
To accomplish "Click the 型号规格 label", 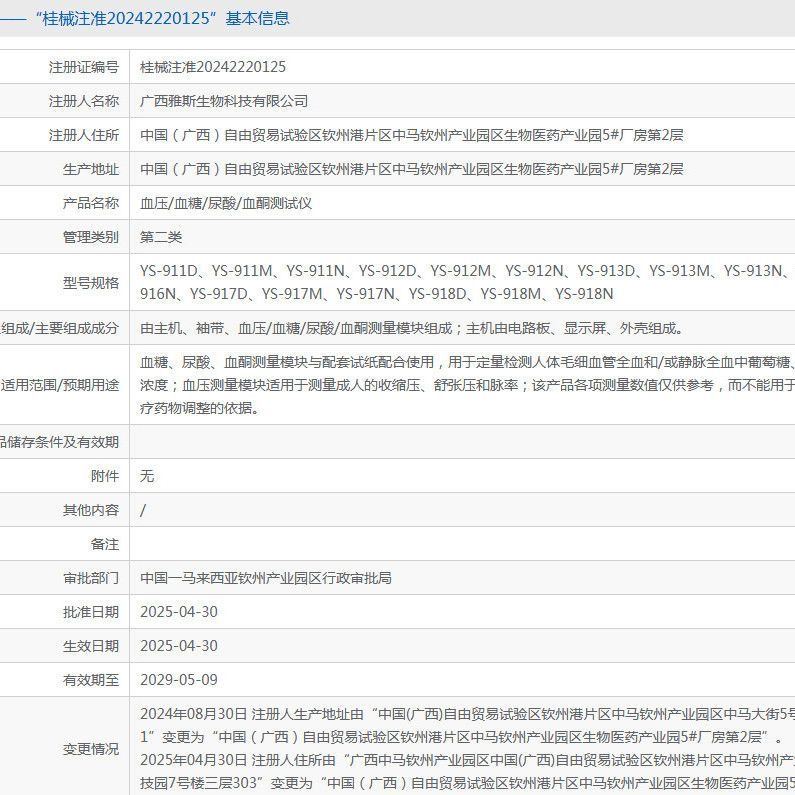I will coord(91,282).
